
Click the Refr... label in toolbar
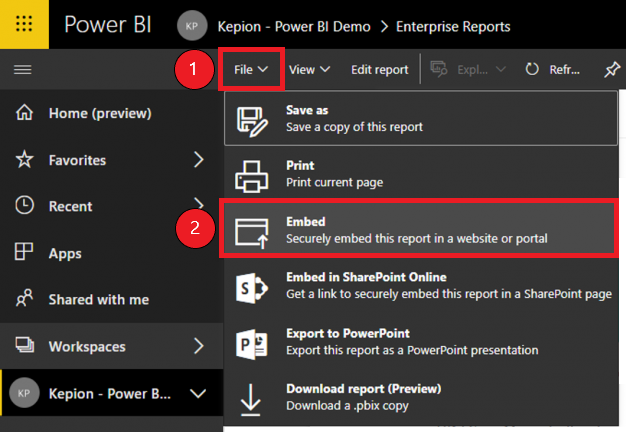pyautogui.click(x=565, y=70)
